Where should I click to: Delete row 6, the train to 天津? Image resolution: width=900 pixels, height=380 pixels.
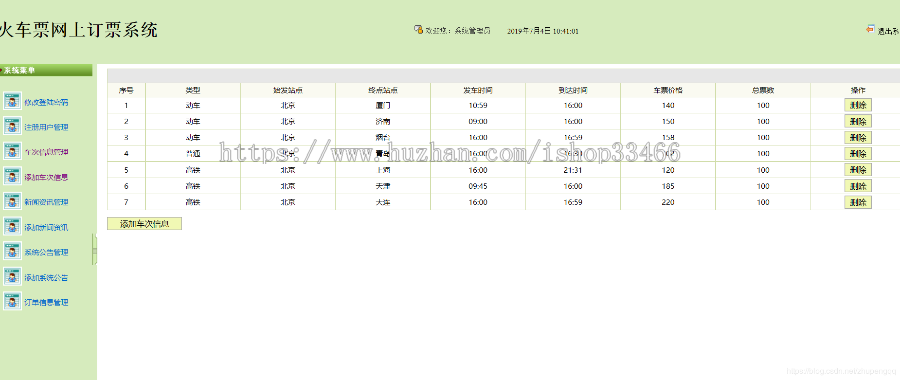(858, 186)
